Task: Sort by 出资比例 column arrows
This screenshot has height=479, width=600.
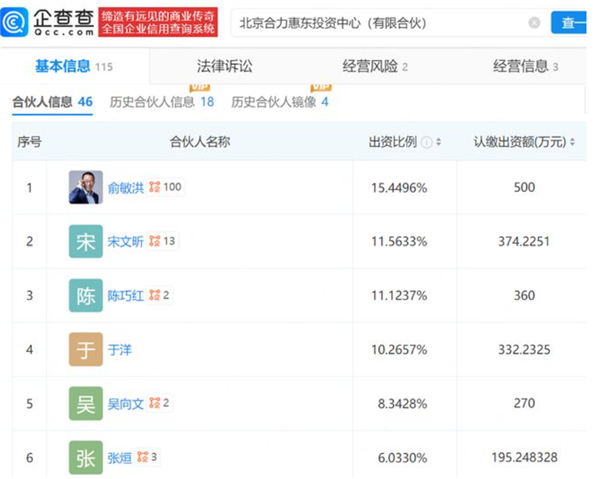Action: pos(439,142)
